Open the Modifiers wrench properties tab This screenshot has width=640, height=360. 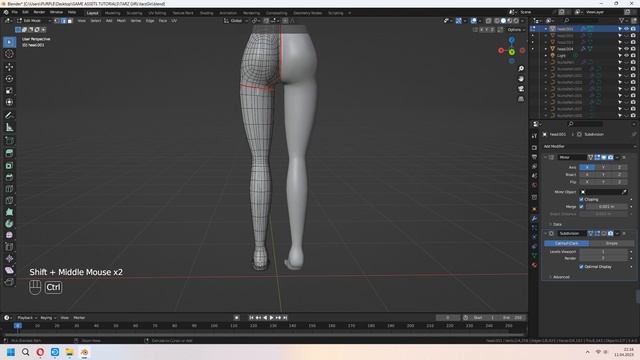534,218
